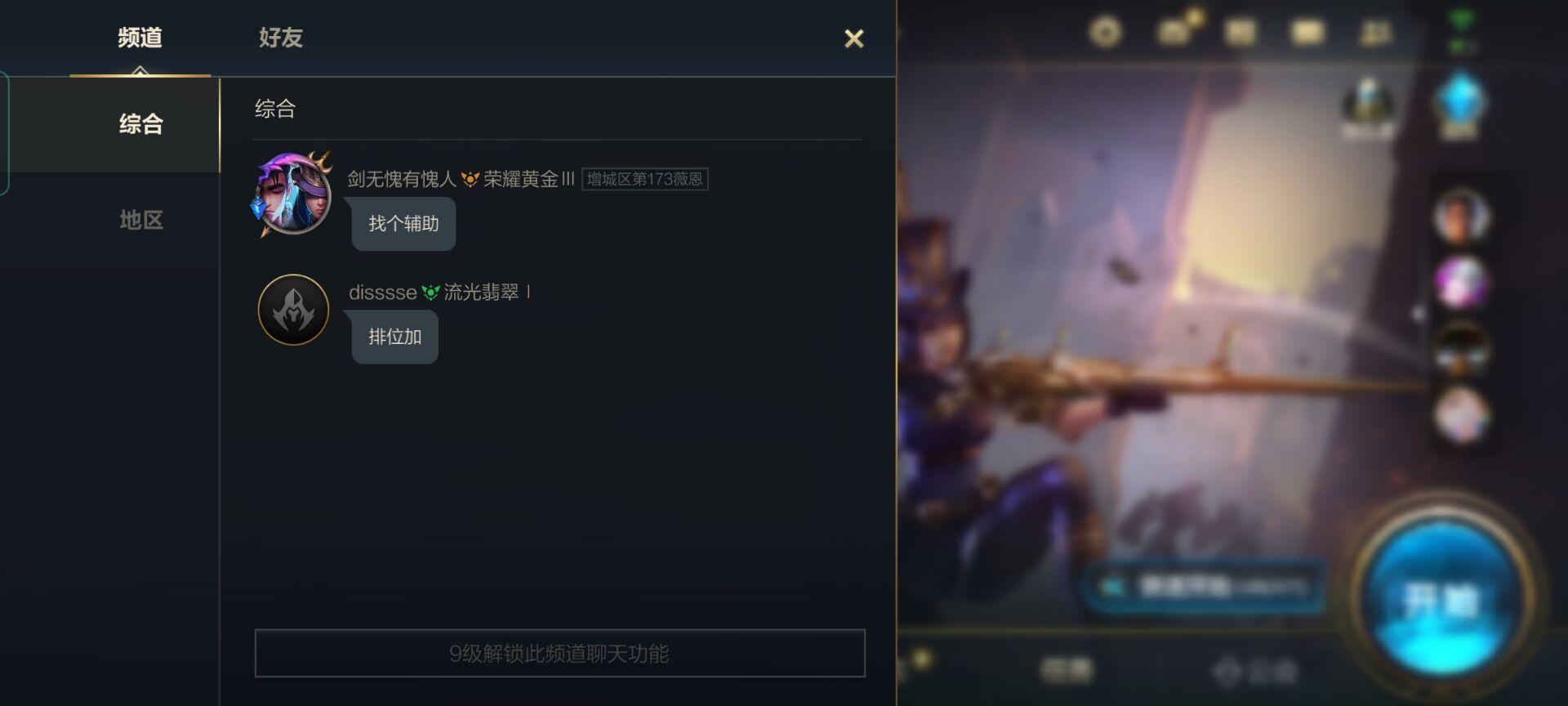Tap the 找个辅助 message bubble
Image resolution: width=1568 pixels, height=706 pixels.
pyautogui.click(x=403, y=224)
